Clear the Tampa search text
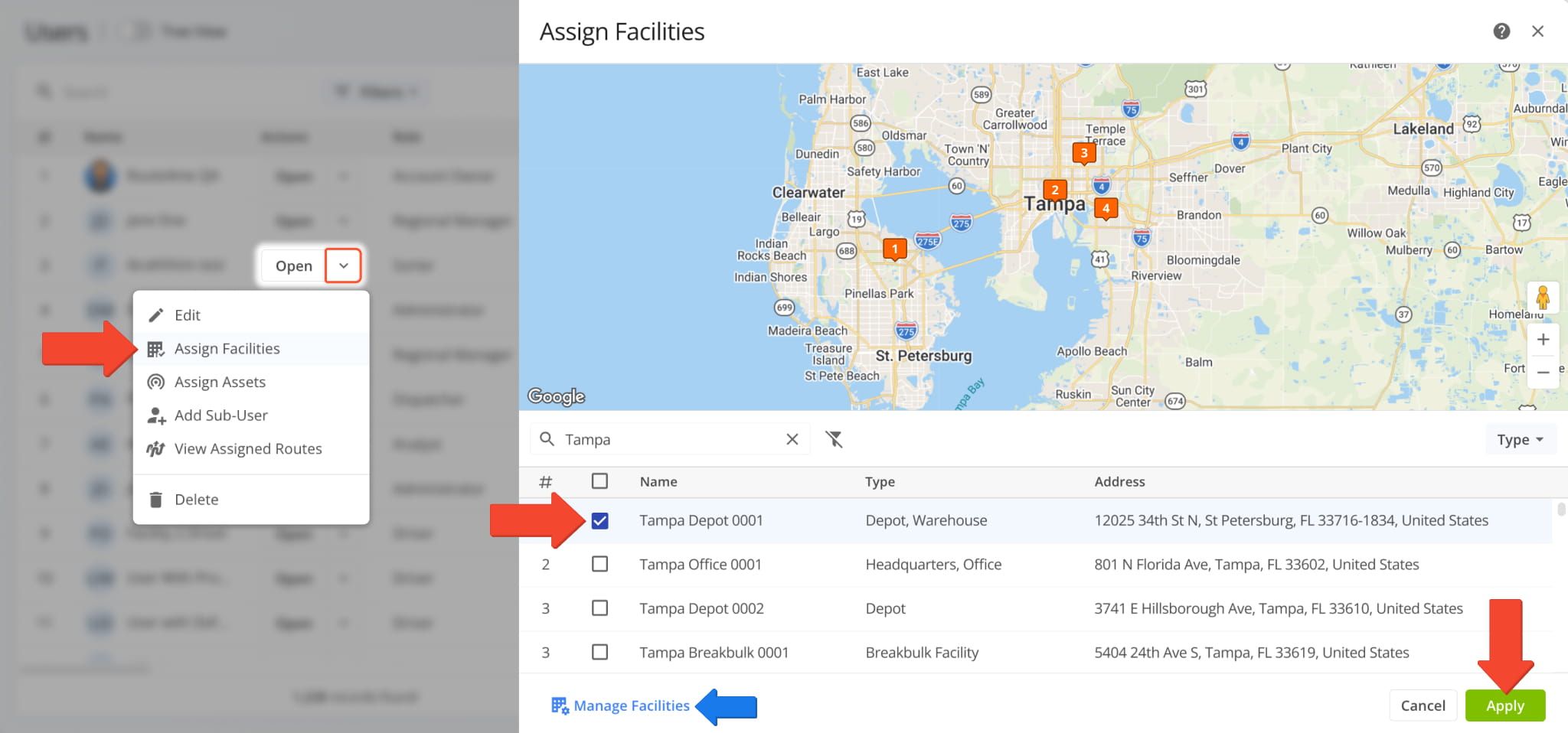 coord(792,439)
